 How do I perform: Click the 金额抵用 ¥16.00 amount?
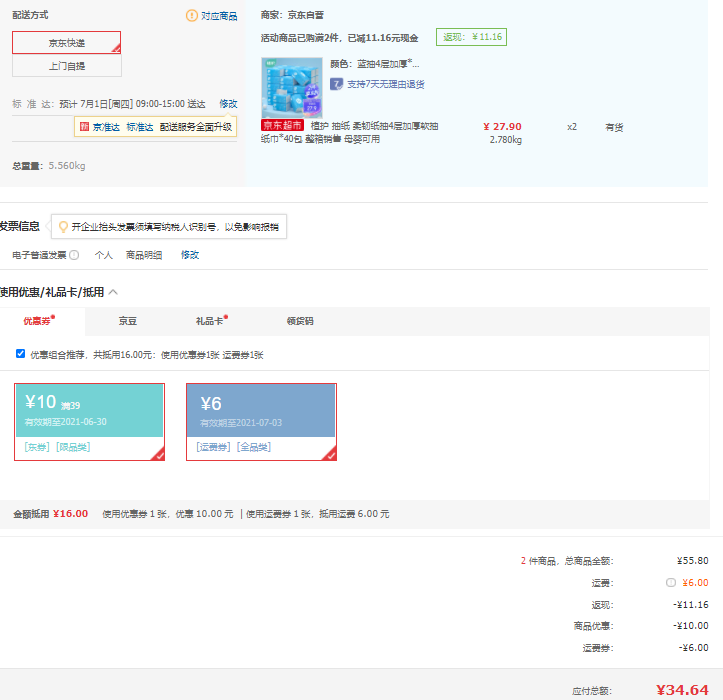(x=70, y=514)
